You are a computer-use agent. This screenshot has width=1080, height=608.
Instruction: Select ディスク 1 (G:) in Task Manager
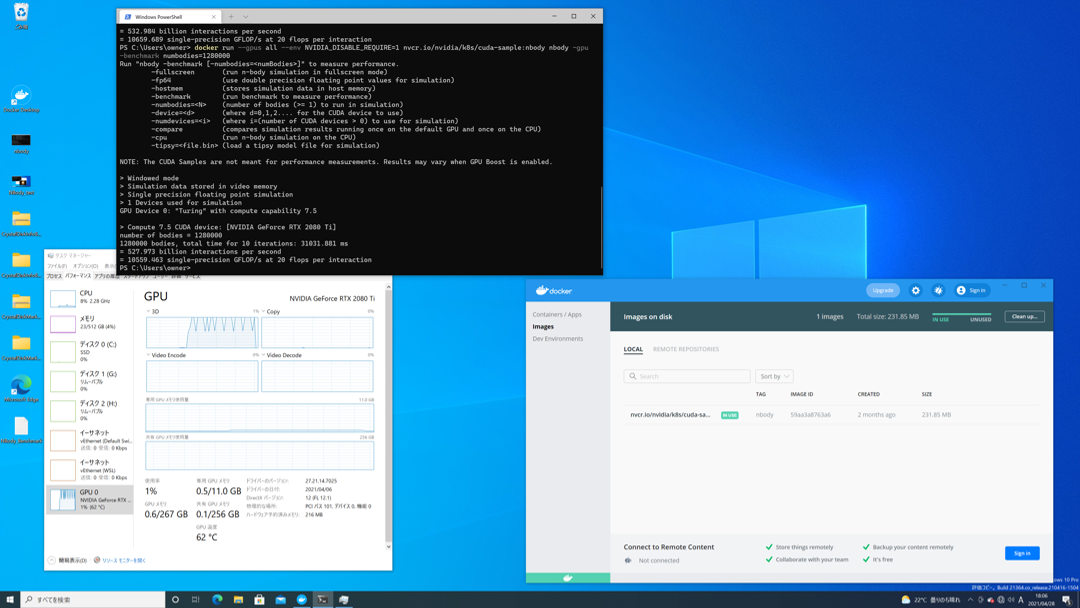(x=90, y=380)
